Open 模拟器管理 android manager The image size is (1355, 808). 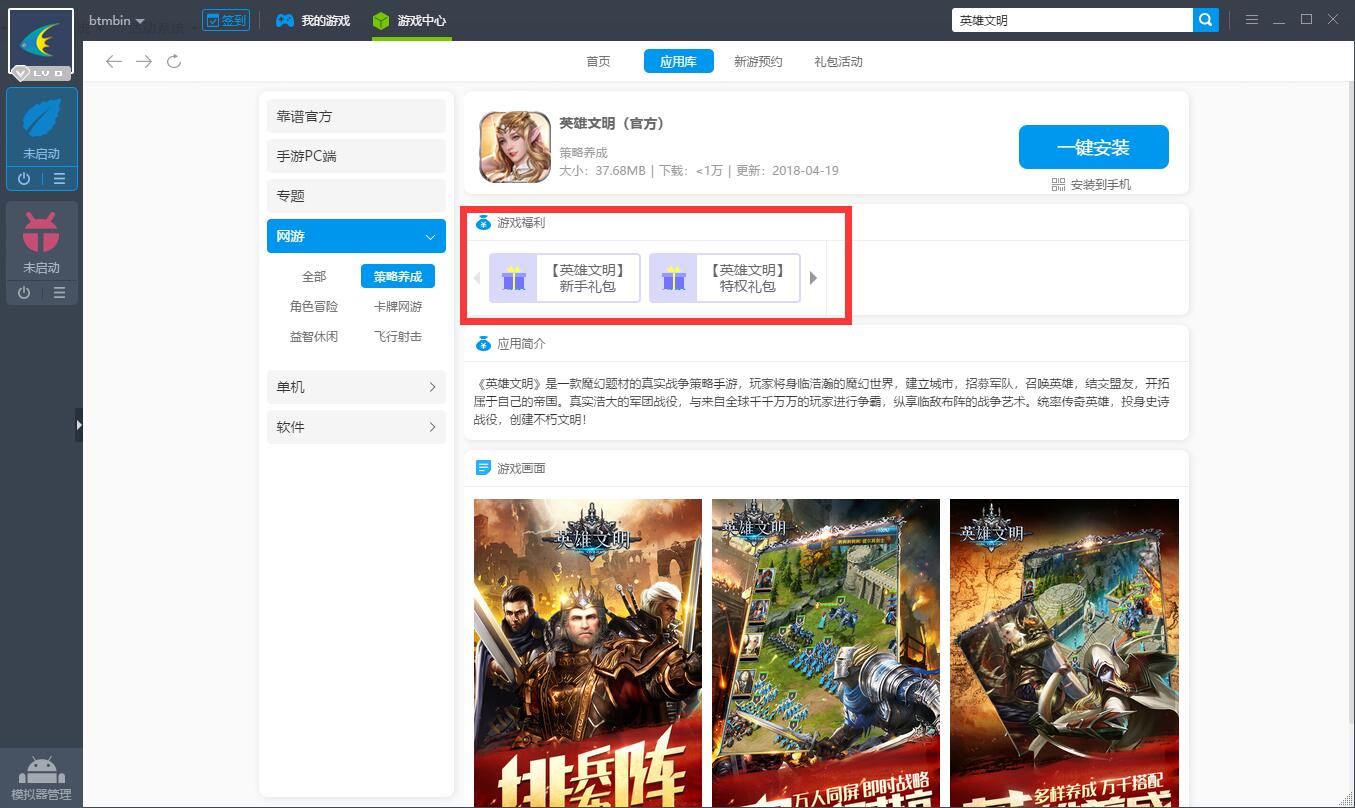[41, 779]
